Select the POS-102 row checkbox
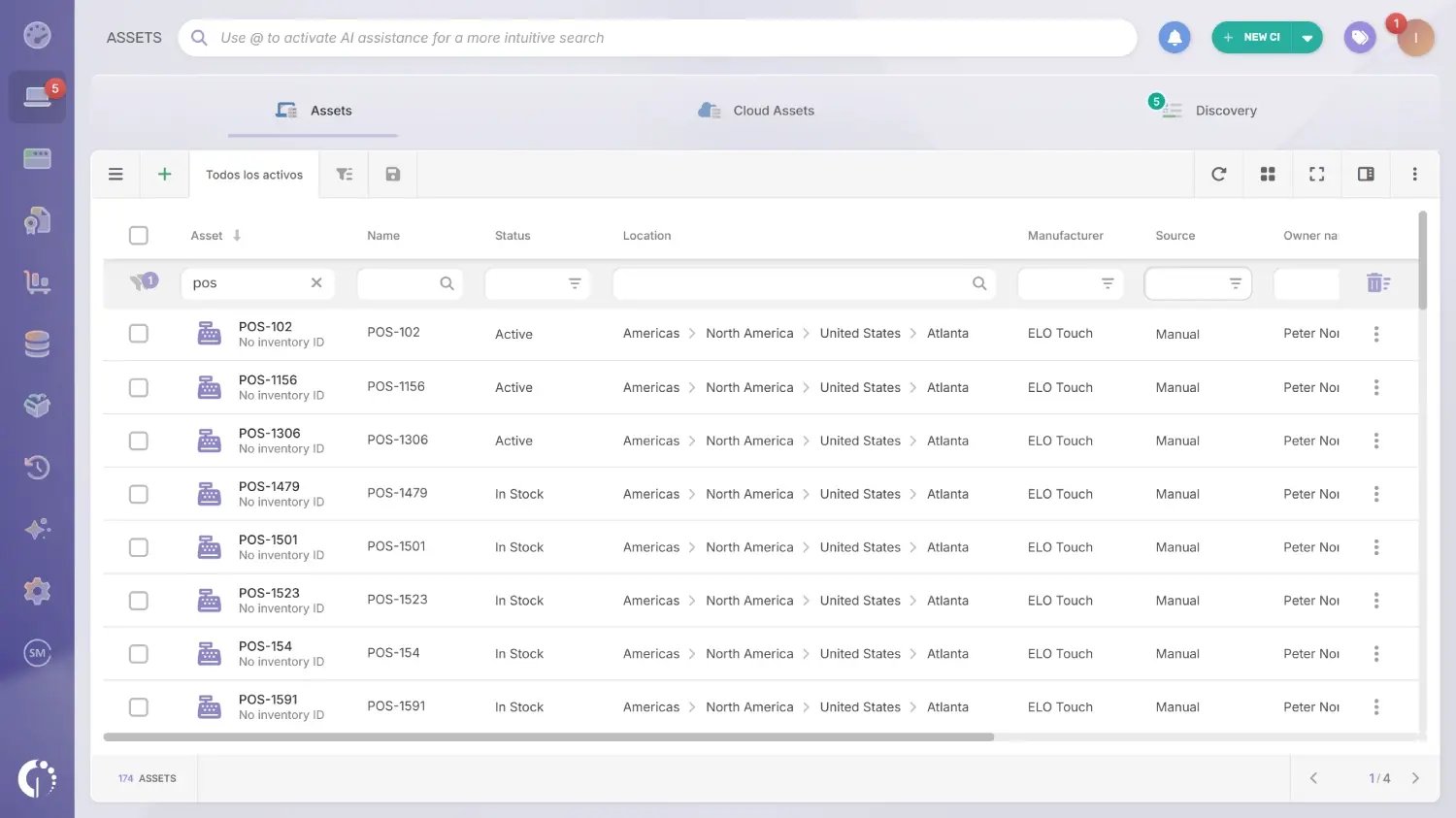This screenshot has height=818, width=1456. 139,334
